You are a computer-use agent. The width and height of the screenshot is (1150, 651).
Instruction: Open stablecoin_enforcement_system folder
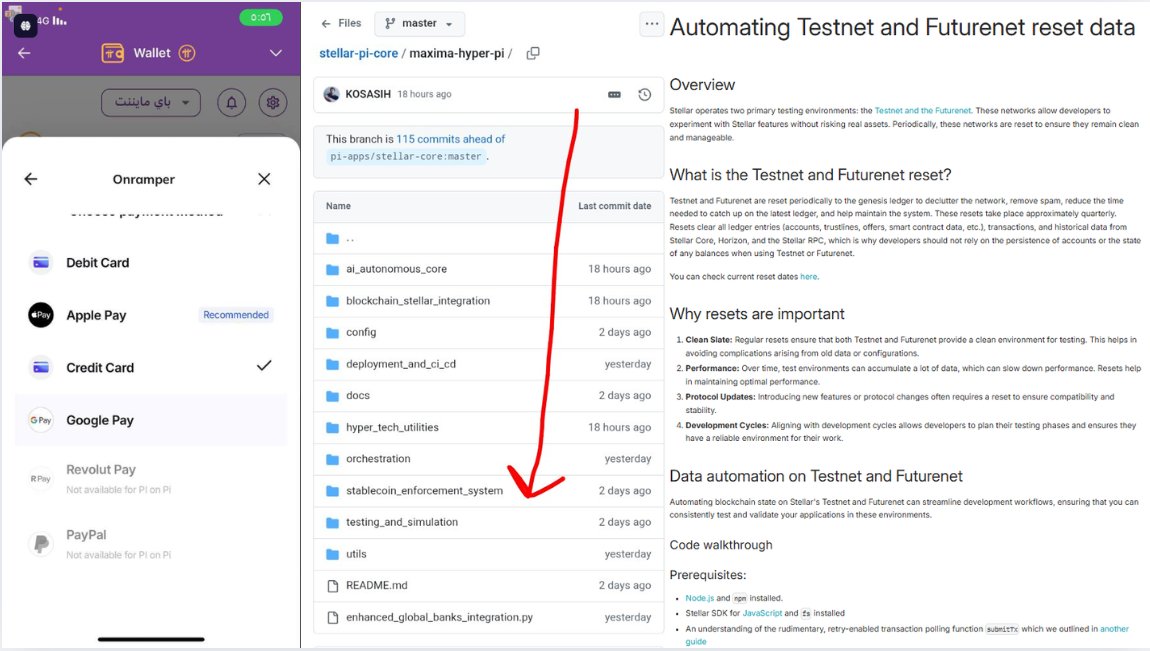pyautogui.click(x=425, y=490)
